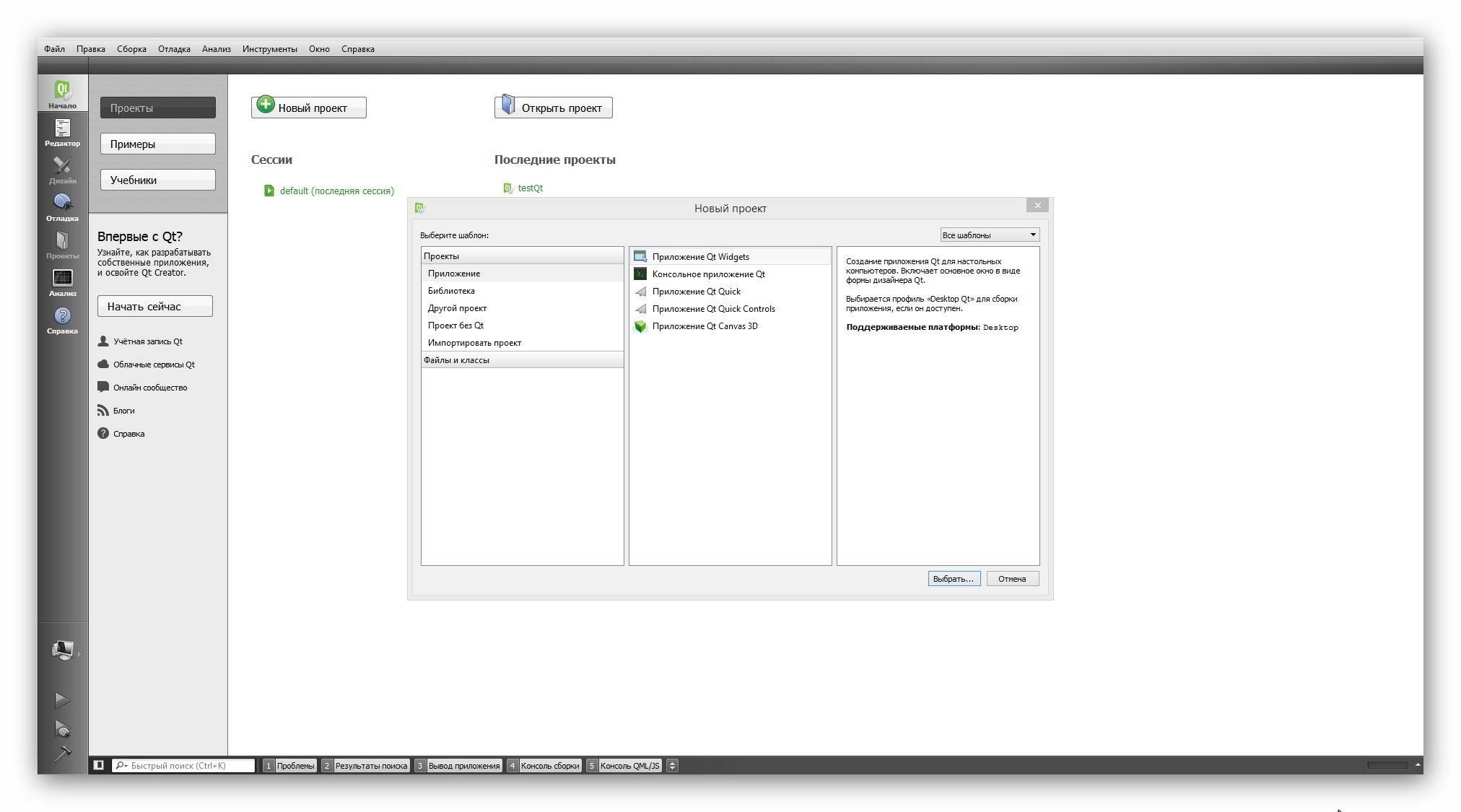Image resolution: width=1461 pixels, height=812 pixels.
Task: Click Приложение Qt Widgets template icon
Action: coord(640,256)
